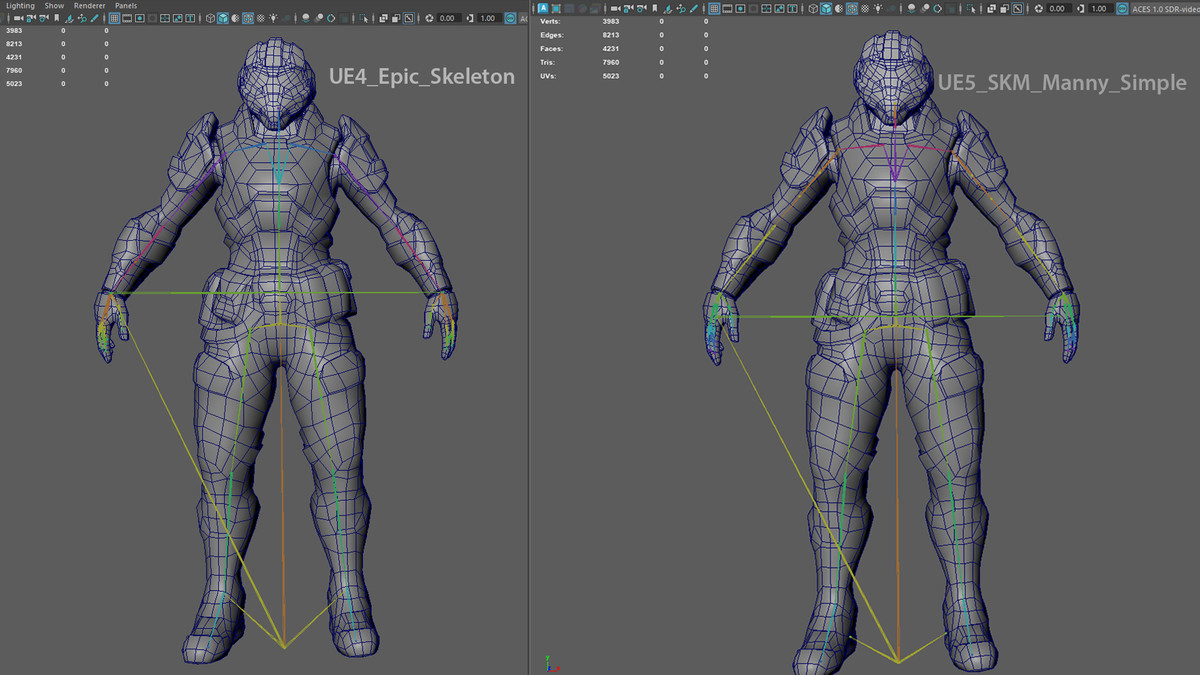Toggle ambient occlusion icon in UE4_Epic_Skeleton panel
Image resolution: width=1200 pixels, height=675 pixels.
[305, 18]
